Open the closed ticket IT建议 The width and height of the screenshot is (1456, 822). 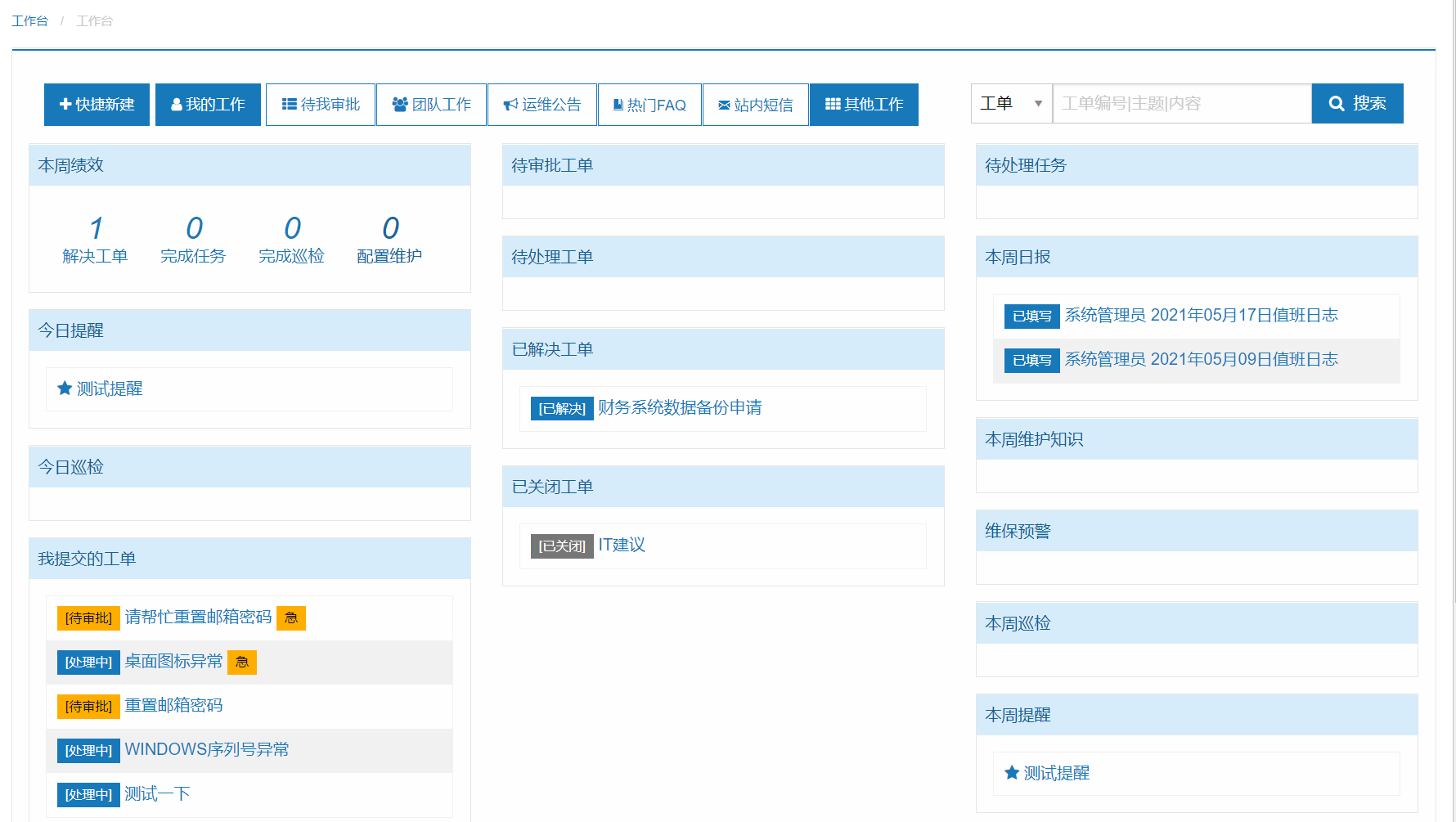pyautogui.click(x=622, y=545)
